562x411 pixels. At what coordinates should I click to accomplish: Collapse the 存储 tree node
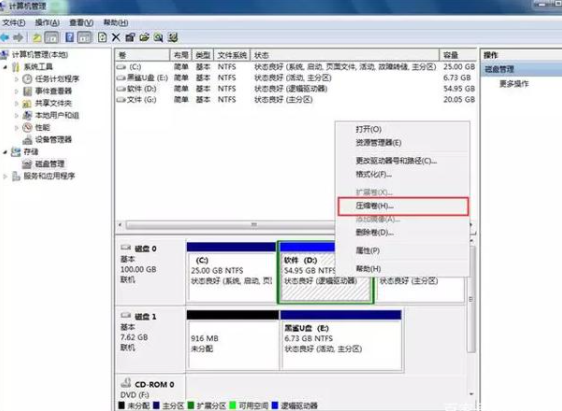click(x=5, y=152)
